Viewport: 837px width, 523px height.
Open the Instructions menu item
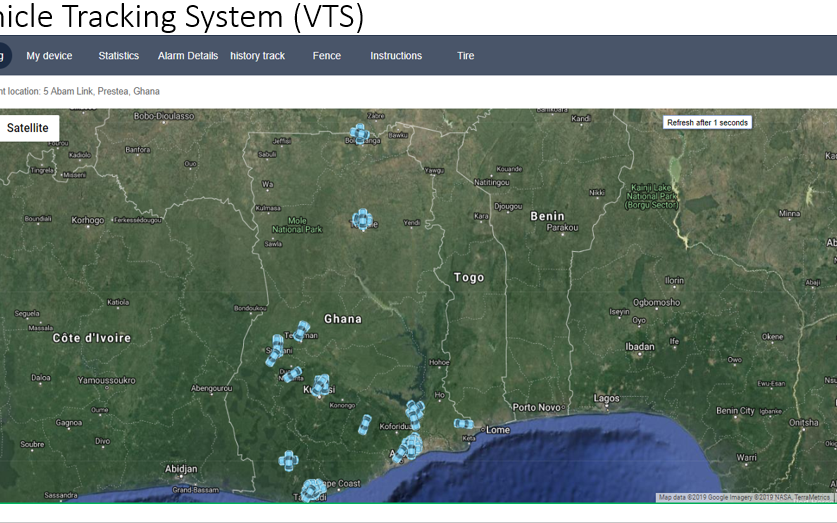(x=396, y=56)
